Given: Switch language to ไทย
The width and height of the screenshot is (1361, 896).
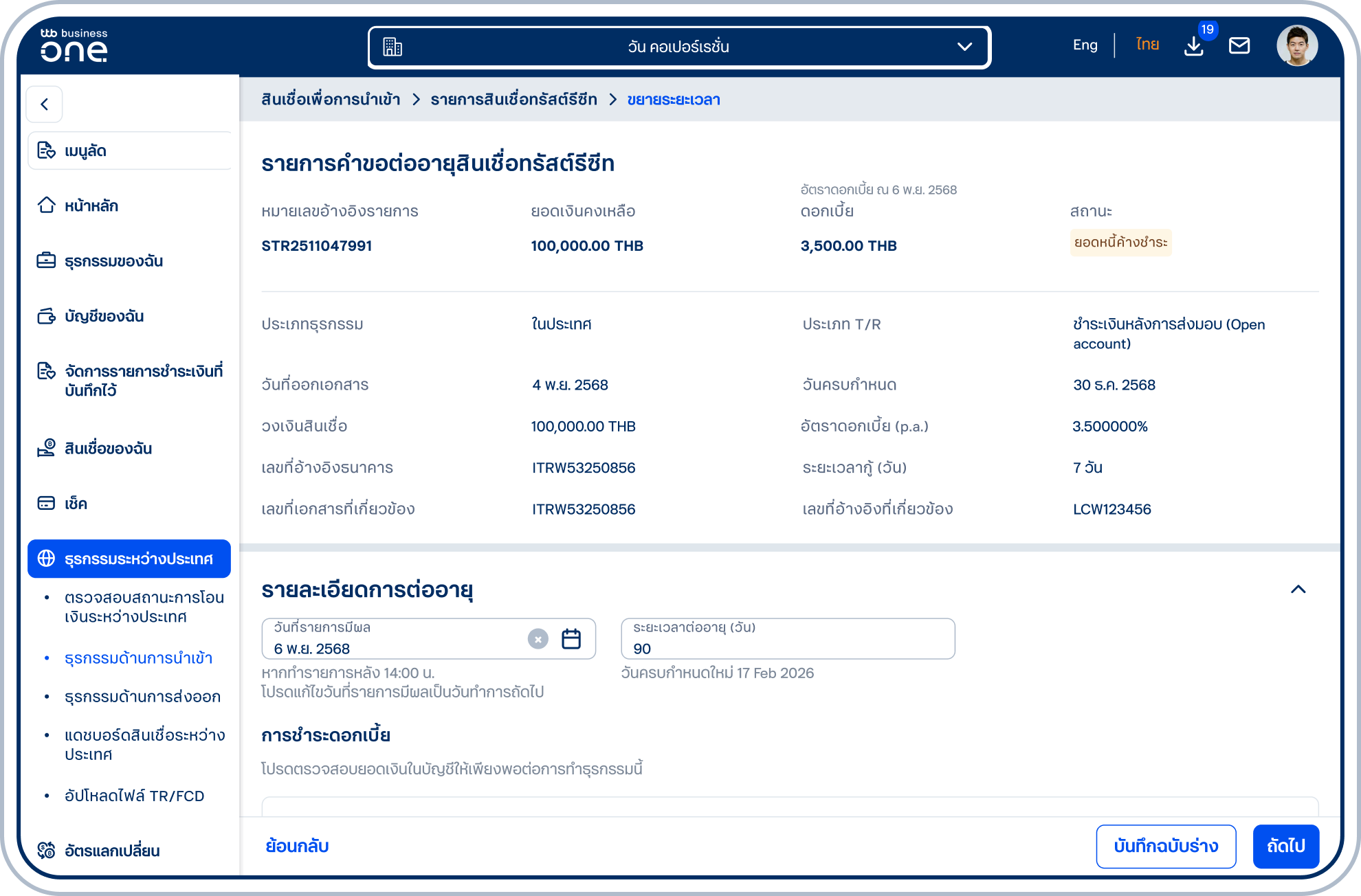Looking at the screenshot, I should coord(1147,45).
